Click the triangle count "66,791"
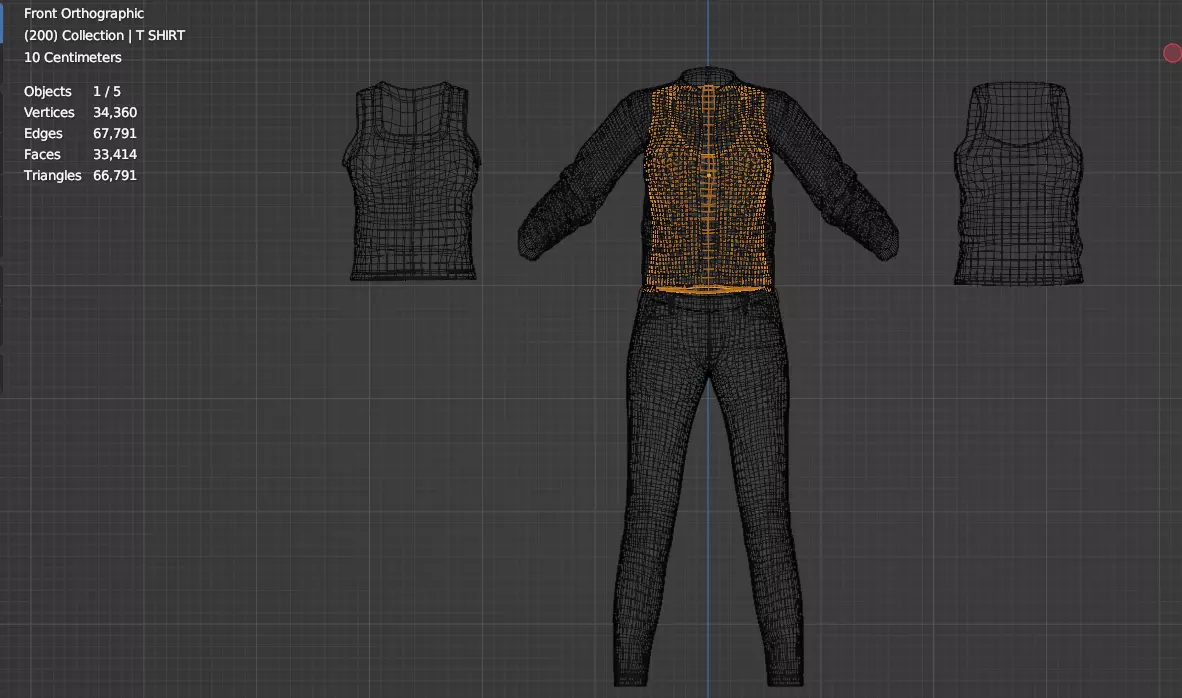 [115, 176]
